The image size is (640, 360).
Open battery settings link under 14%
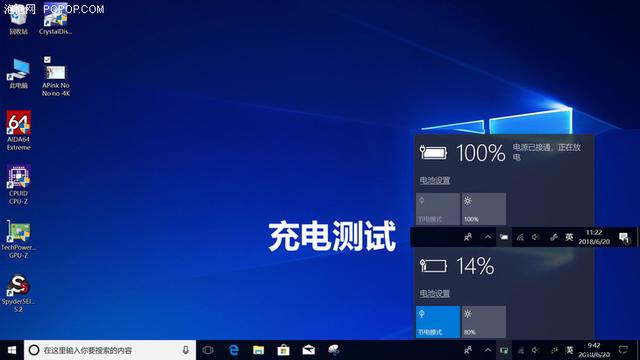click(435, 293)
